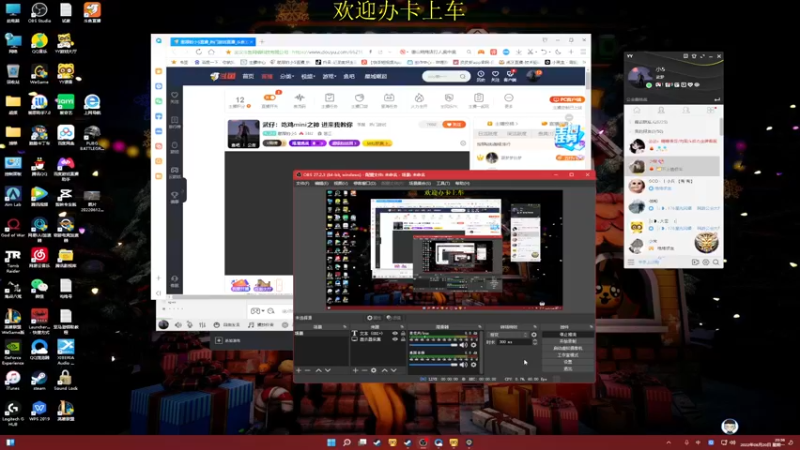Open OBS Studio desktop shortcut
The height and width of the screenshot is (450, 800).
pyautogui.click(x=39, y=12)
